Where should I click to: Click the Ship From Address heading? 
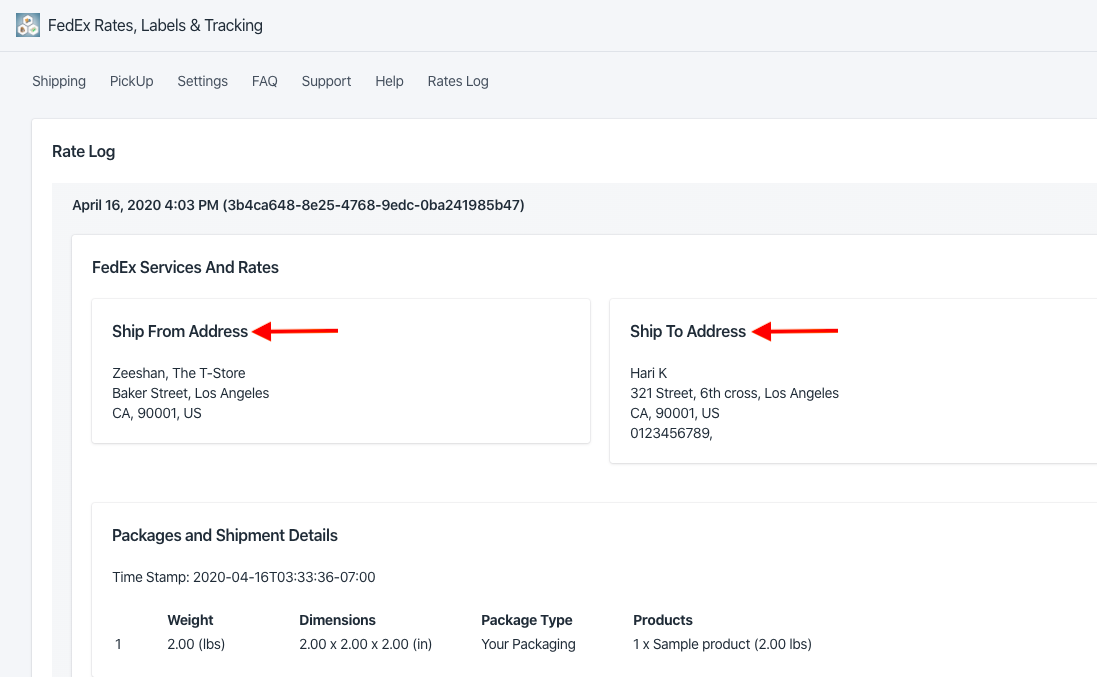[180, 331]
